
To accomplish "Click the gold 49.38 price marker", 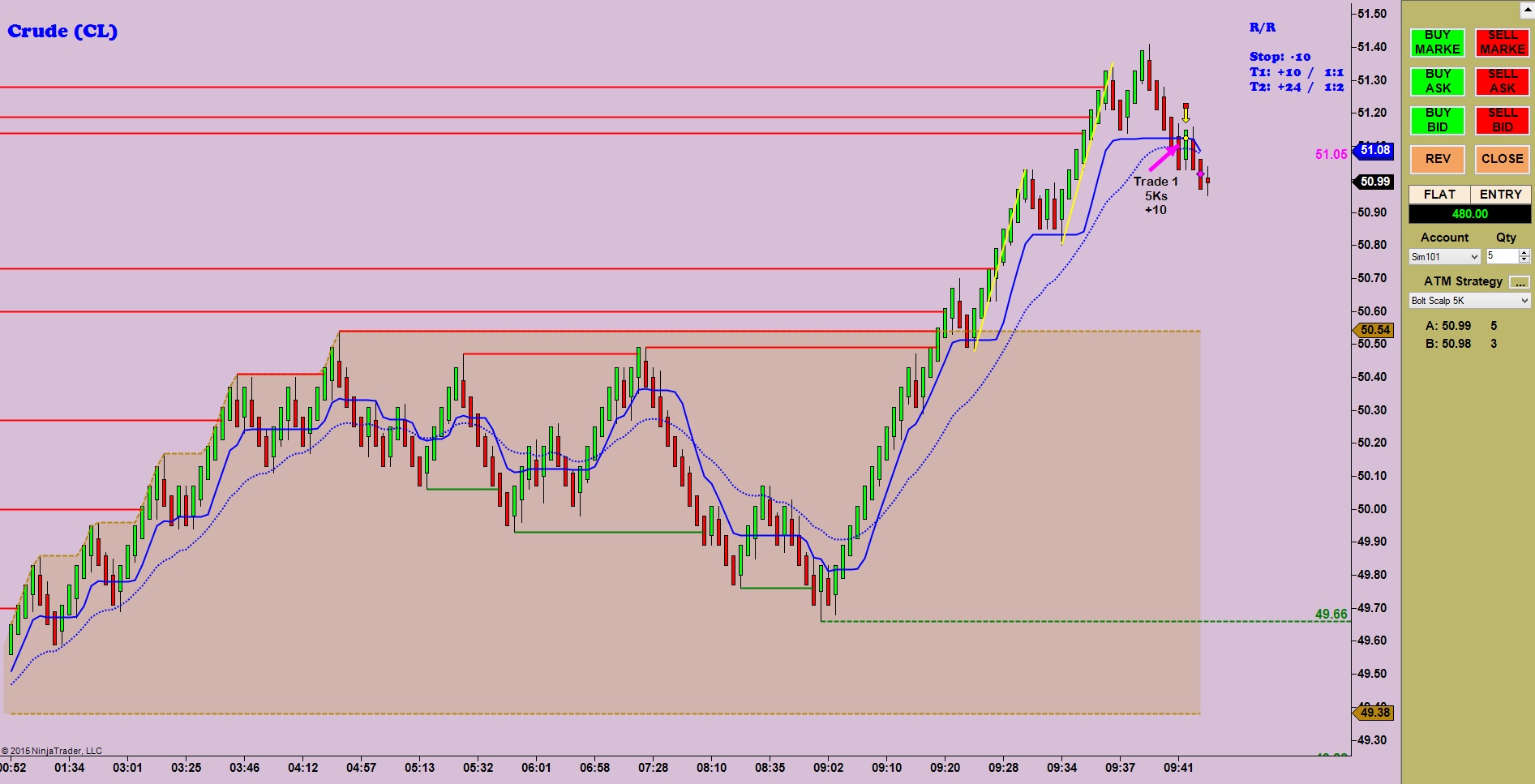I will click(x=1374, y=713).
